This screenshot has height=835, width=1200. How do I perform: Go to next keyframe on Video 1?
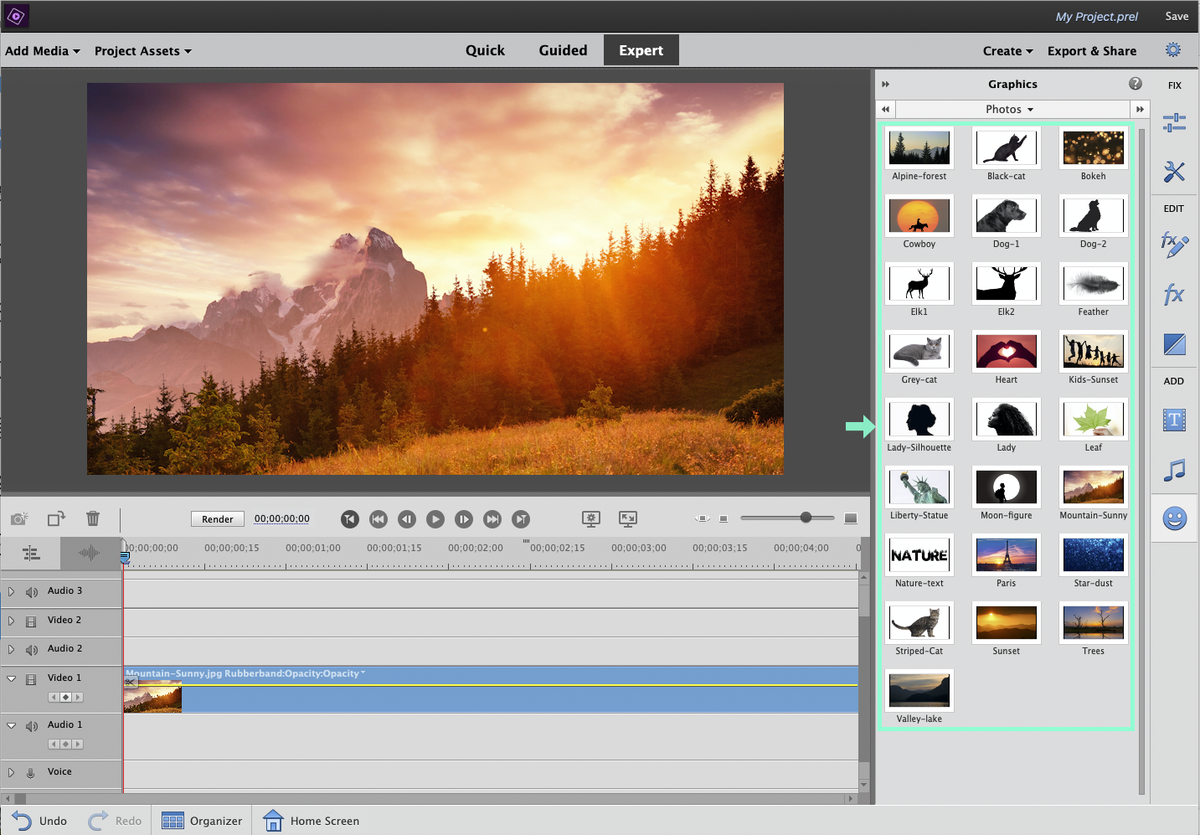(x=78, y=697)
